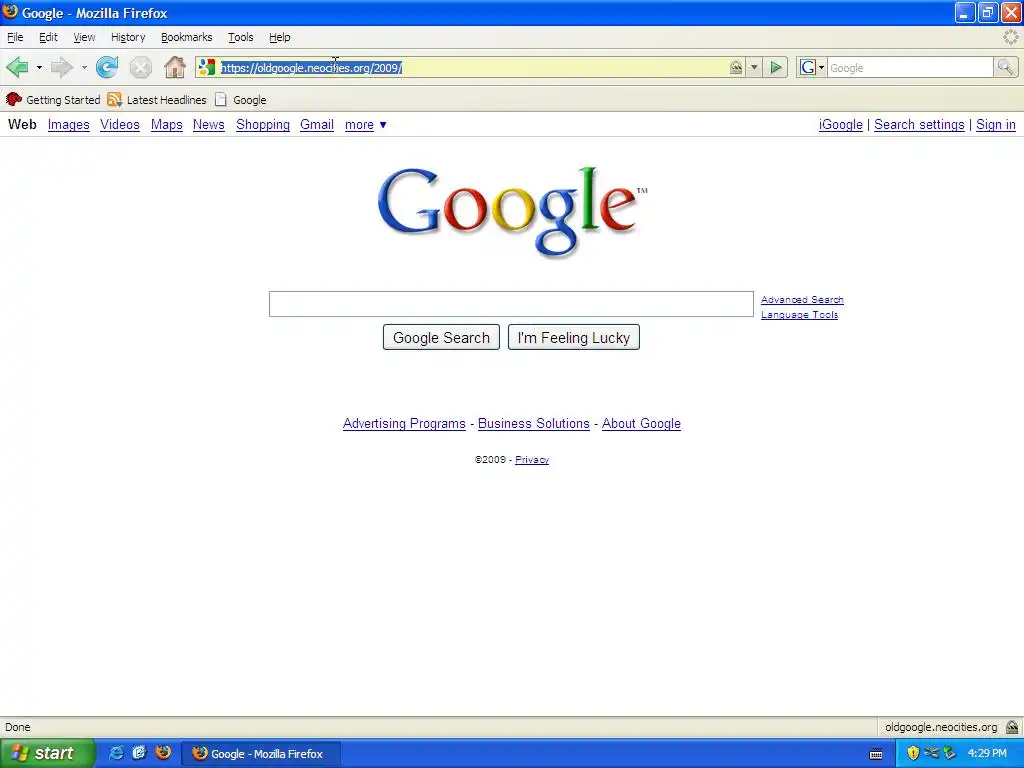The image size is (1024, 768).
Task: Click the toolbar Google search field
Action: (910, 67)
